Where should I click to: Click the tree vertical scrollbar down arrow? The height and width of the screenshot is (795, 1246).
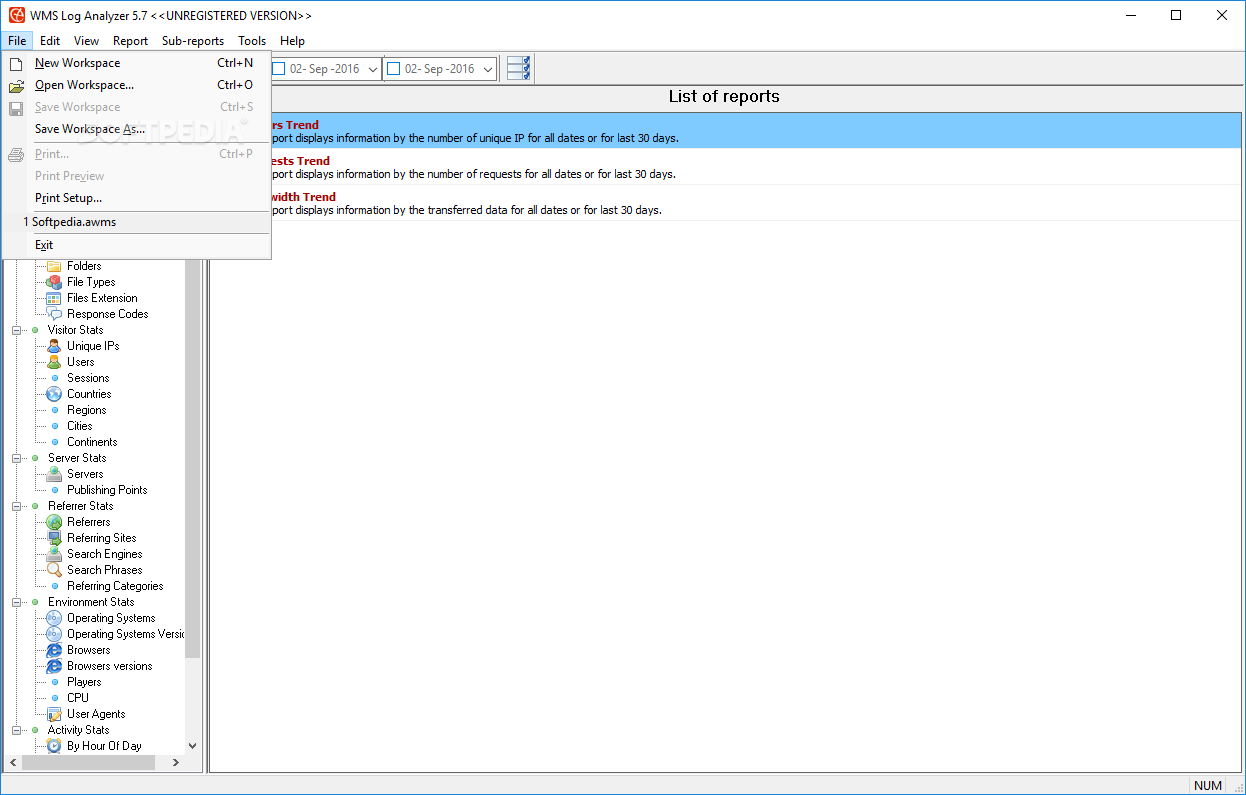[193, 746]
